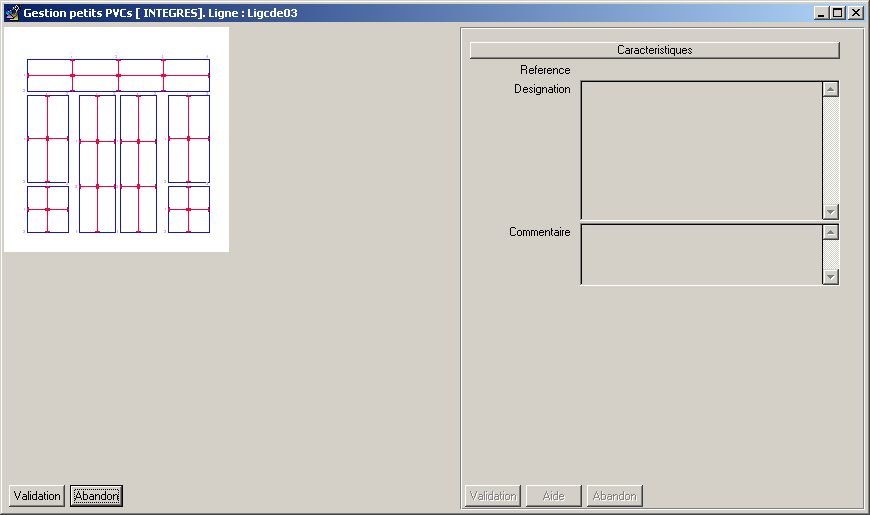870x515 pixels.
Task: Click the Designation vertical scrollbar track
Action: pyautogui.click(x=830, y=150)
